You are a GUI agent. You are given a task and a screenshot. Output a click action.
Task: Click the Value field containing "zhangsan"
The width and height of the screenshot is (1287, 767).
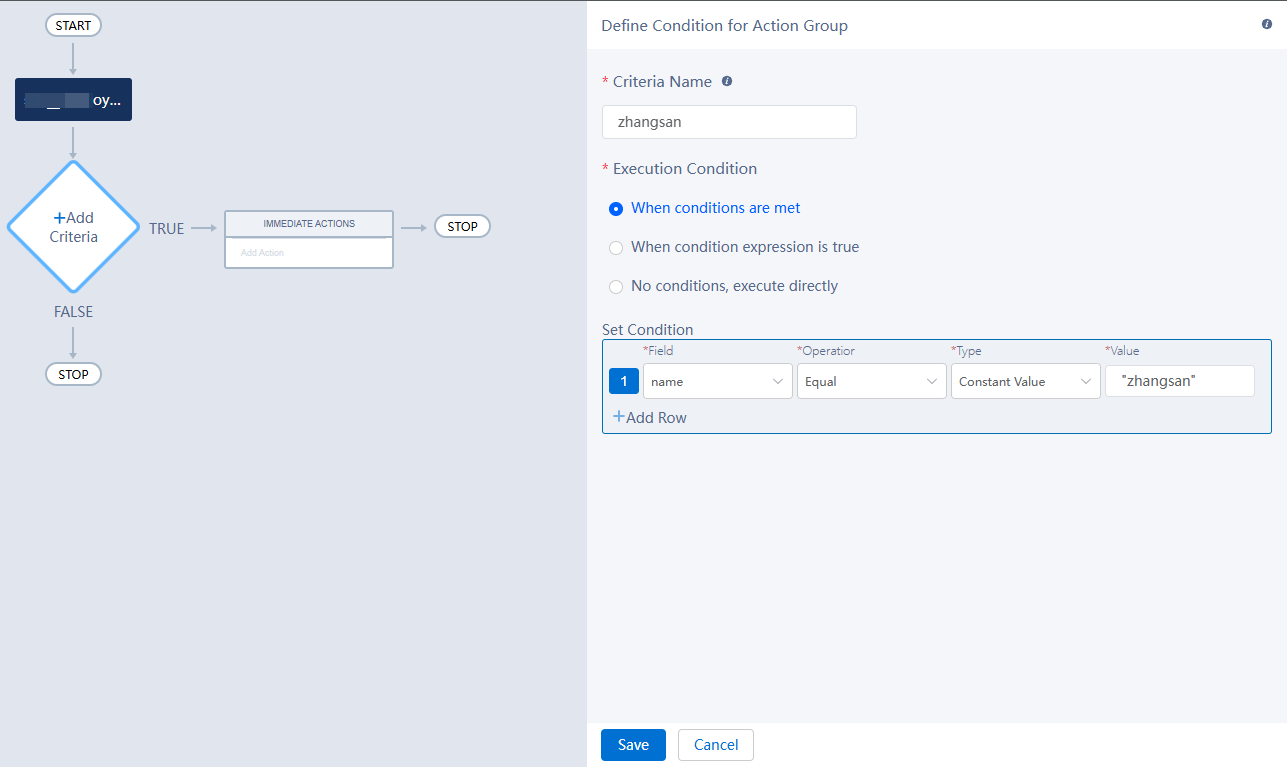coord(1180,381)
